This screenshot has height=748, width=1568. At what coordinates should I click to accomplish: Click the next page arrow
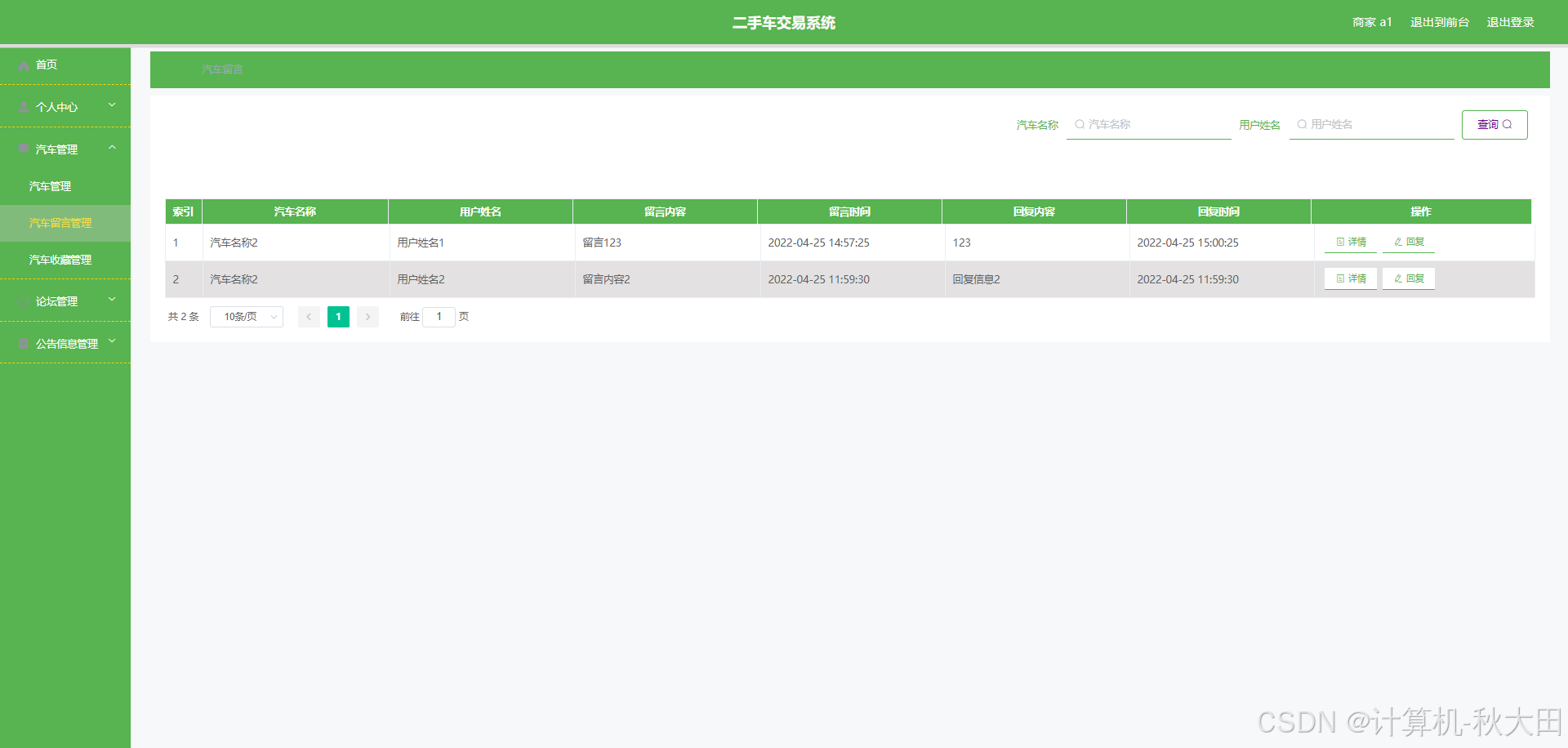point(367,317)
